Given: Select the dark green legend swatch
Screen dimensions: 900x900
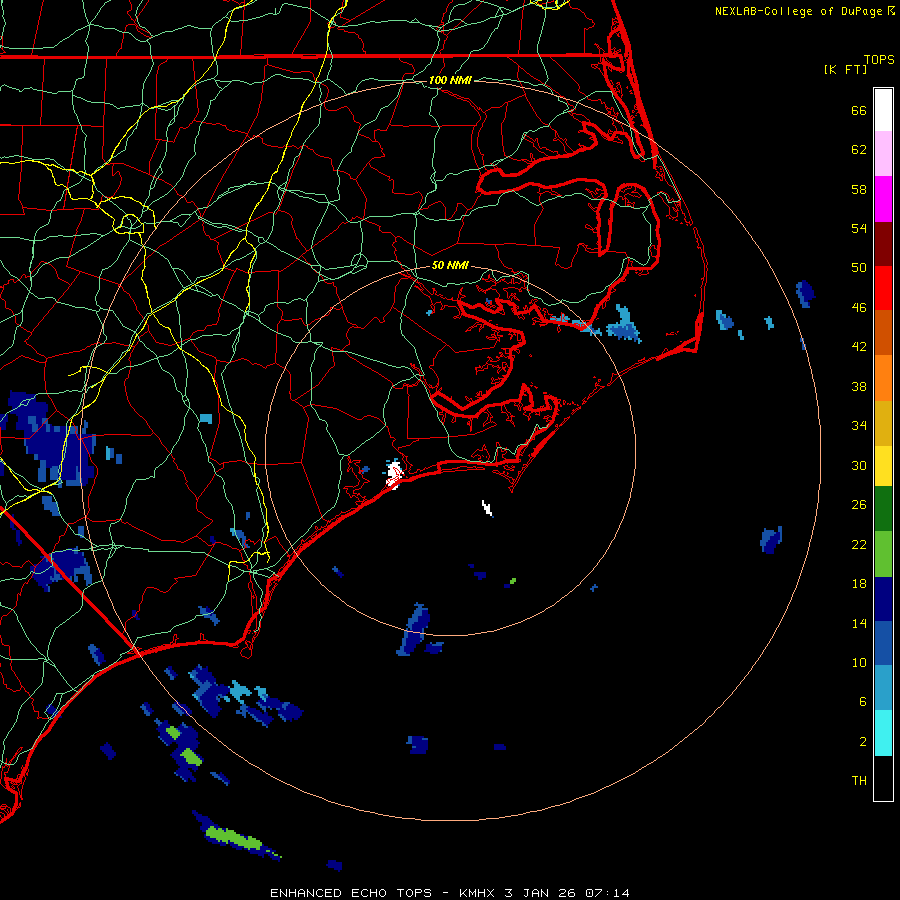Looking at the screenshot, I should pos(883,509).
